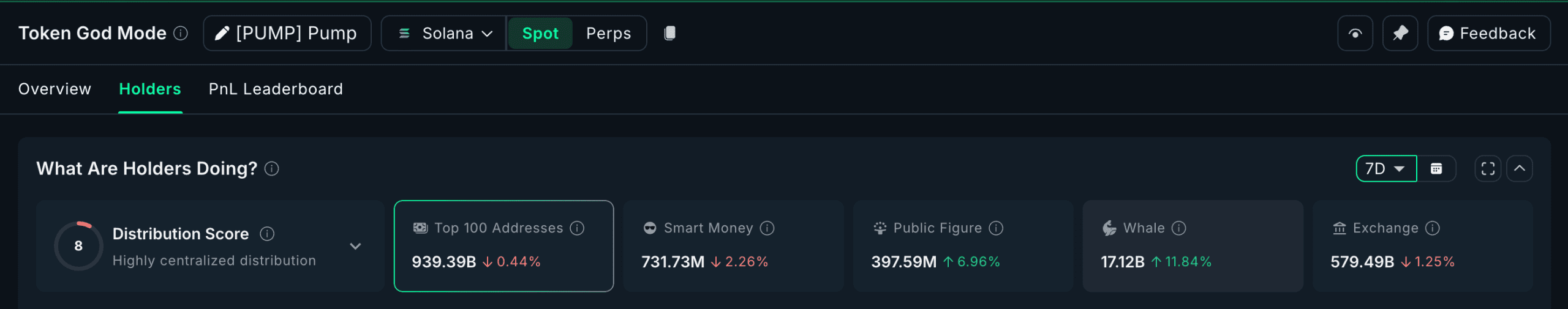Click the distribution score circular gauge
The height and width of the screenshot is (309, 1568).
click(78, 246)
